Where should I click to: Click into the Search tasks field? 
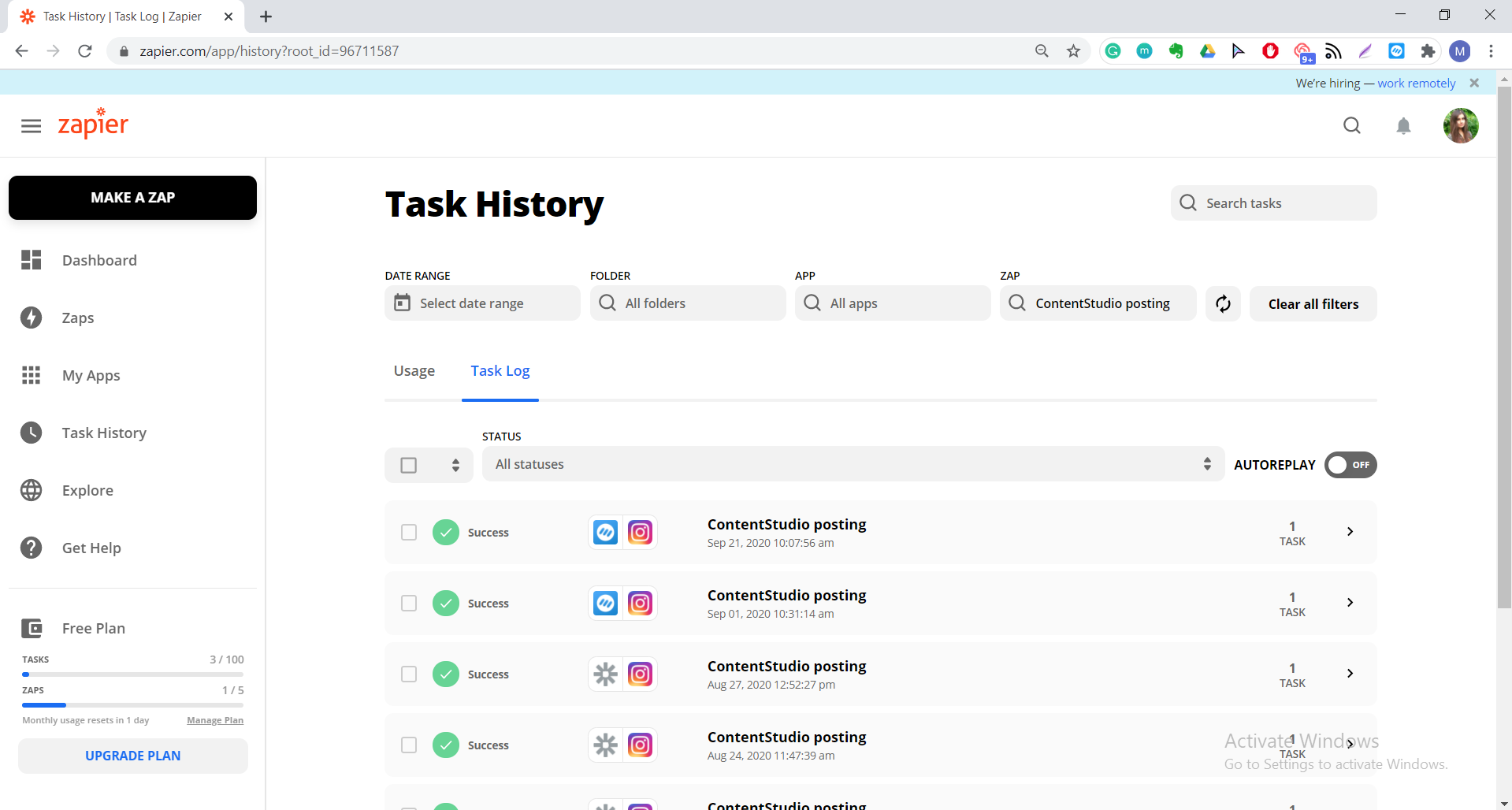(1274, 203)
